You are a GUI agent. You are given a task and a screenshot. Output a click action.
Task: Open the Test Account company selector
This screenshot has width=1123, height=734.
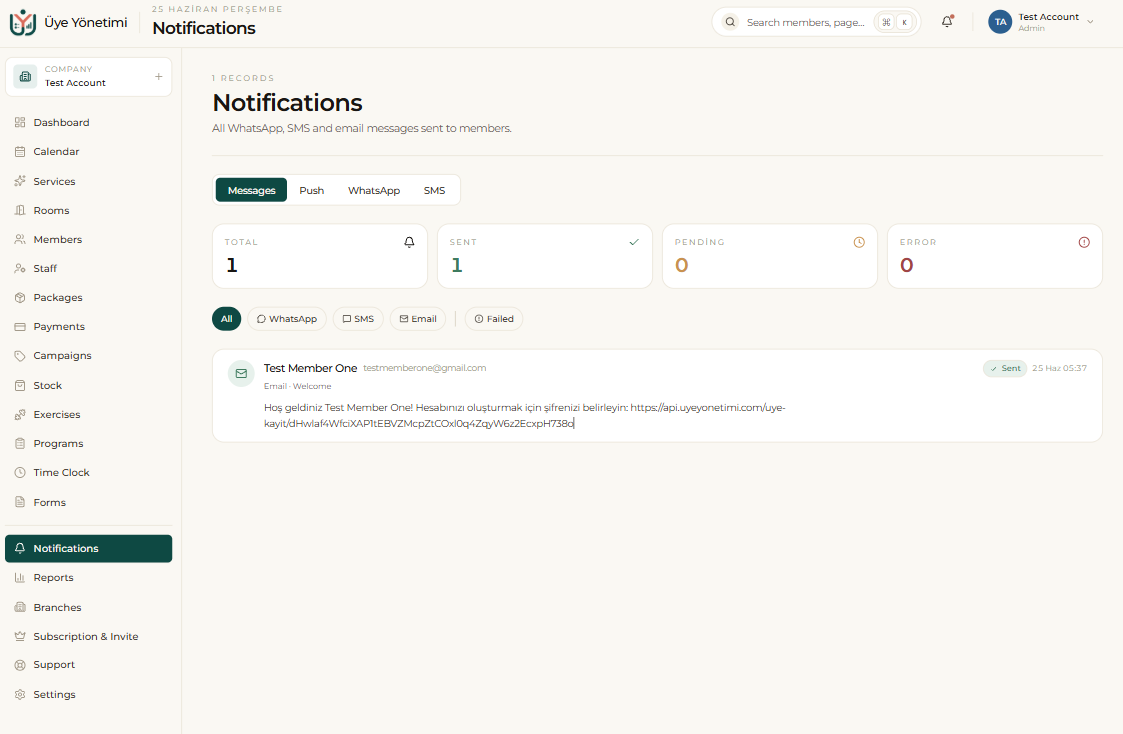click(x=88, y=77)
